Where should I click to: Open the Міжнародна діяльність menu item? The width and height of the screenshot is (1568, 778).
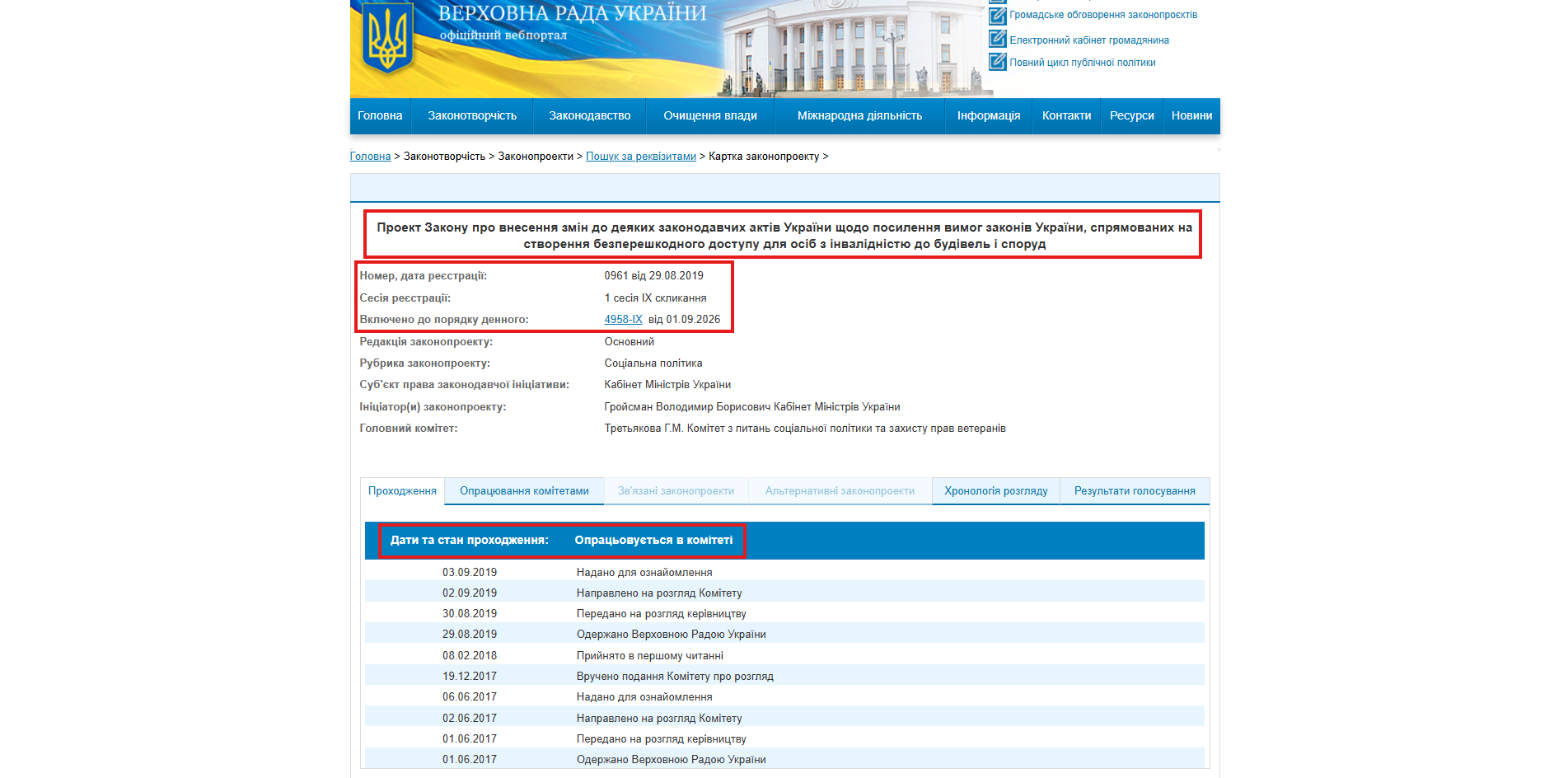pyautogui.click(x=859, y=115)
